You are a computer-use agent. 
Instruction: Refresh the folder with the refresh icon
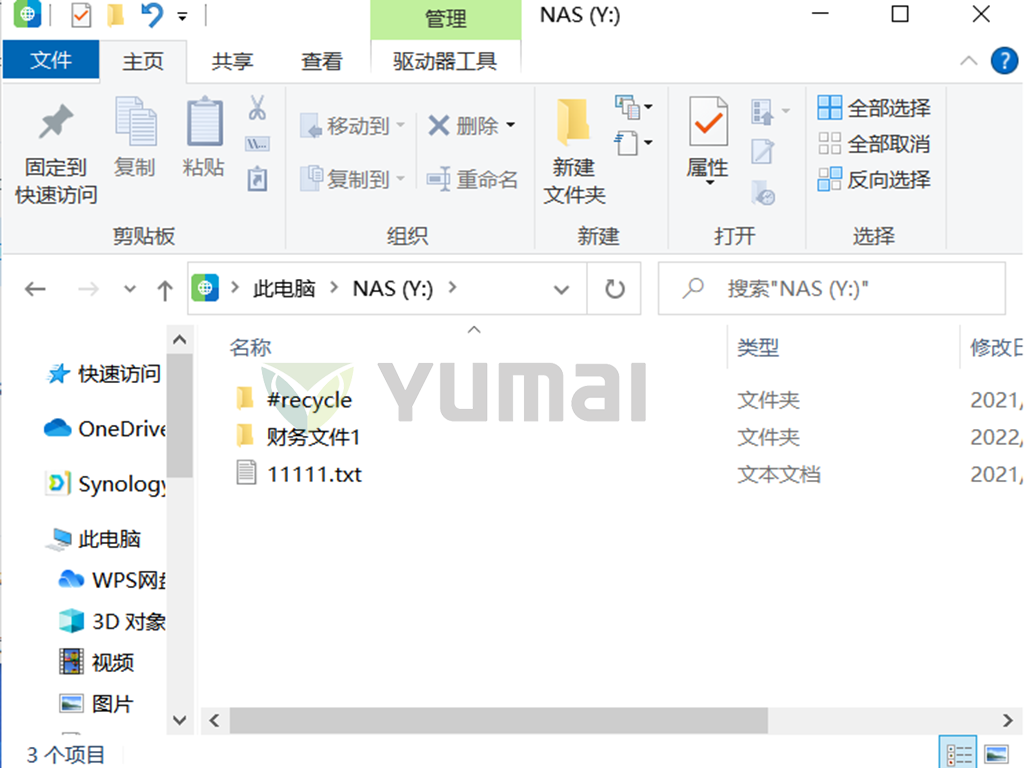tap(613, 288)
